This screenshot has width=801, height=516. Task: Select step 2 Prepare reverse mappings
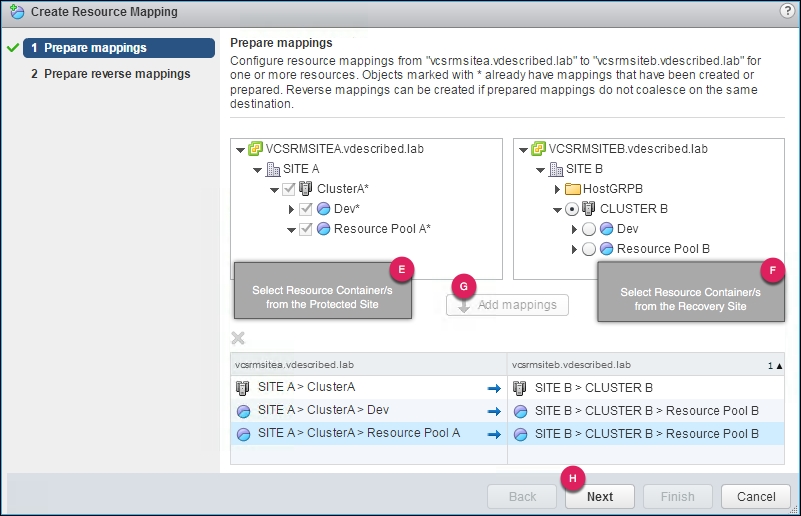point(110,74)
